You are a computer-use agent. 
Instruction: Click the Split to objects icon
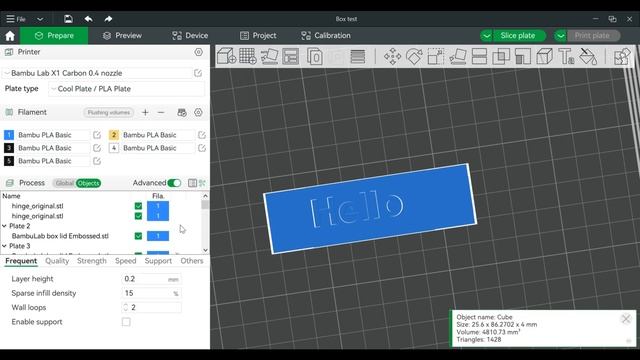[x=315, y=56]
